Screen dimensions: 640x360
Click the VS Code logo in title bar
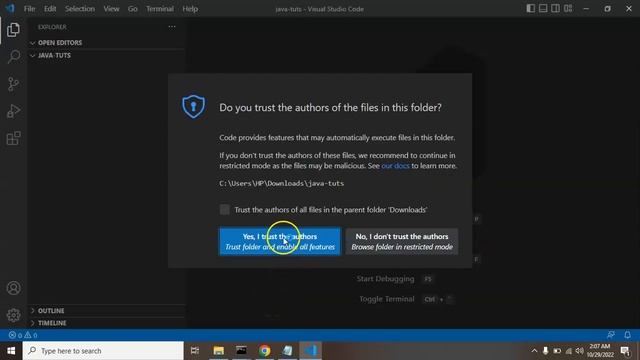(10, 9)
